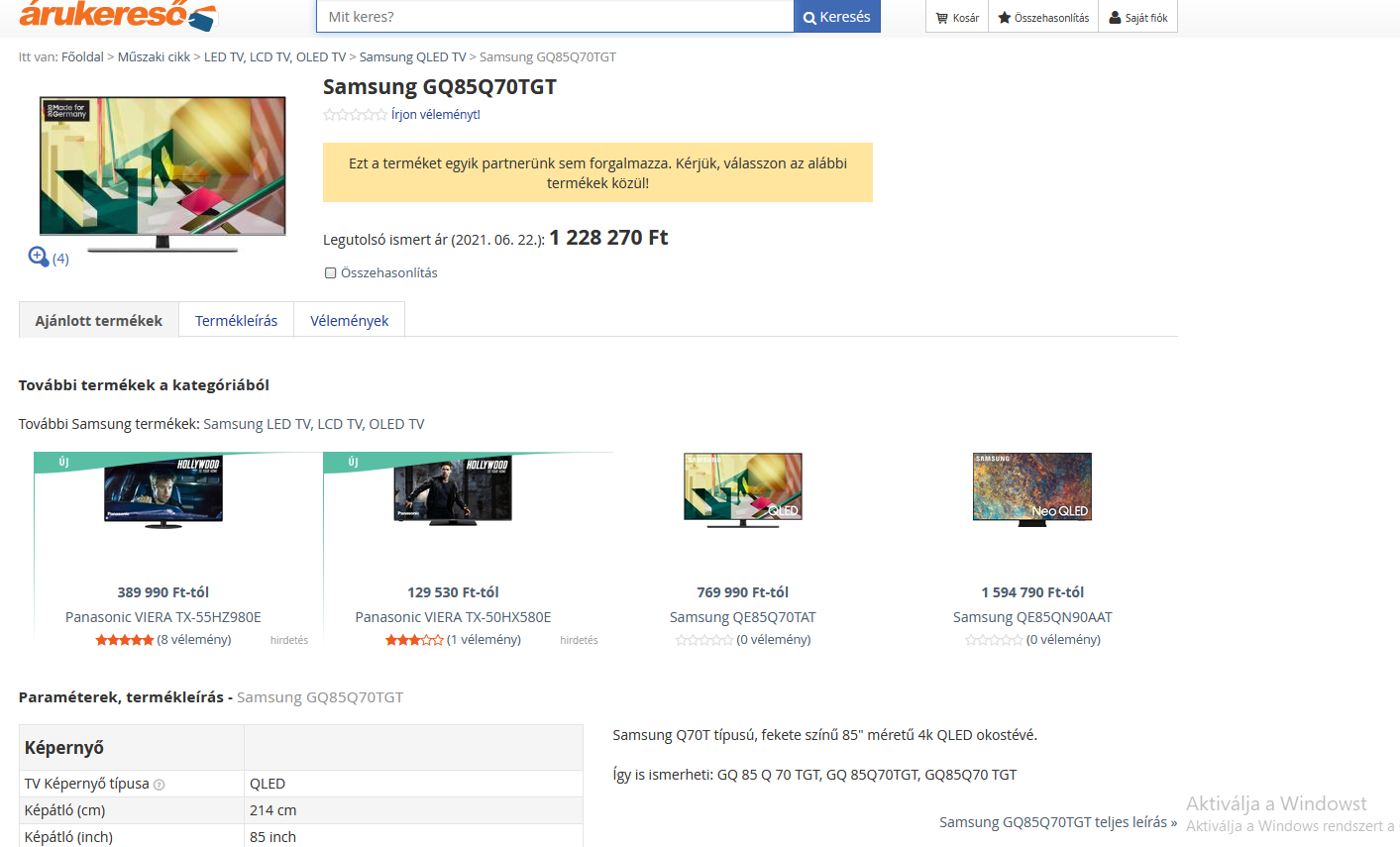The height and width of the screenshot is (847, 1400).
Task: Click the magnifier icon in Keresés button
Action: [809, 18]
